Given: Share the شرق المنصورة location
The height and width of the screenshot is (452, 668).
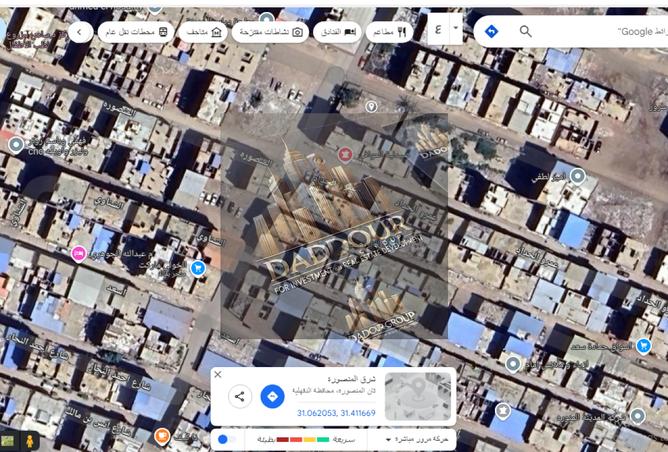Looking at the screenshot, I should tap(239, 397).
